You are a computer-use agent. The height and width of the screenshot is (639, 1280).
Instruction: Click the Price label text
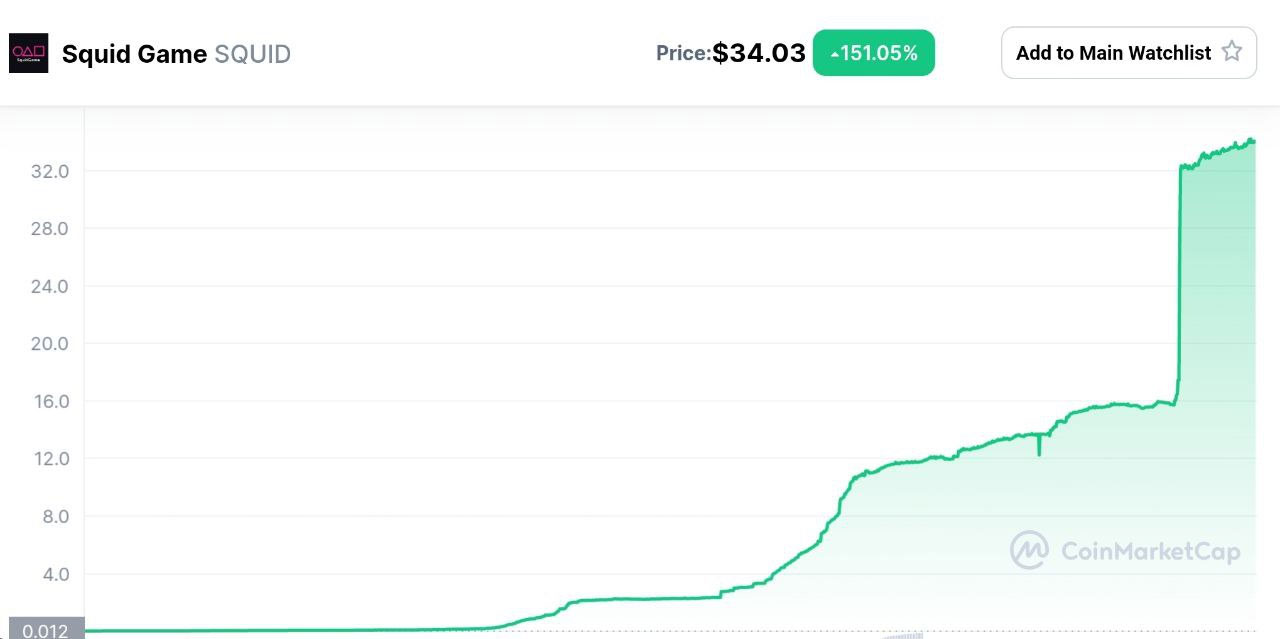683,53
